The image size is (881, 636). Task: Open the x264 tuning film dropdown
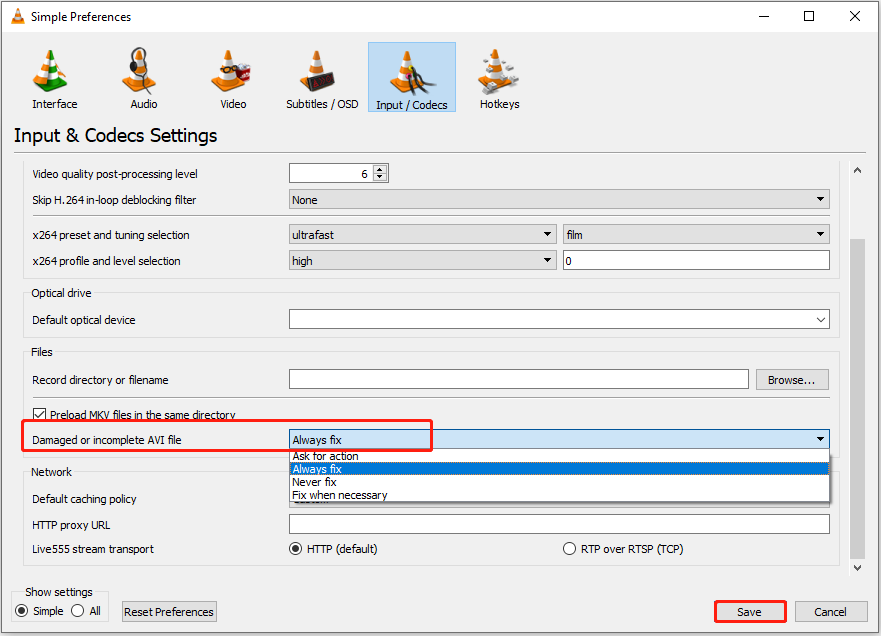pos(696,234)
